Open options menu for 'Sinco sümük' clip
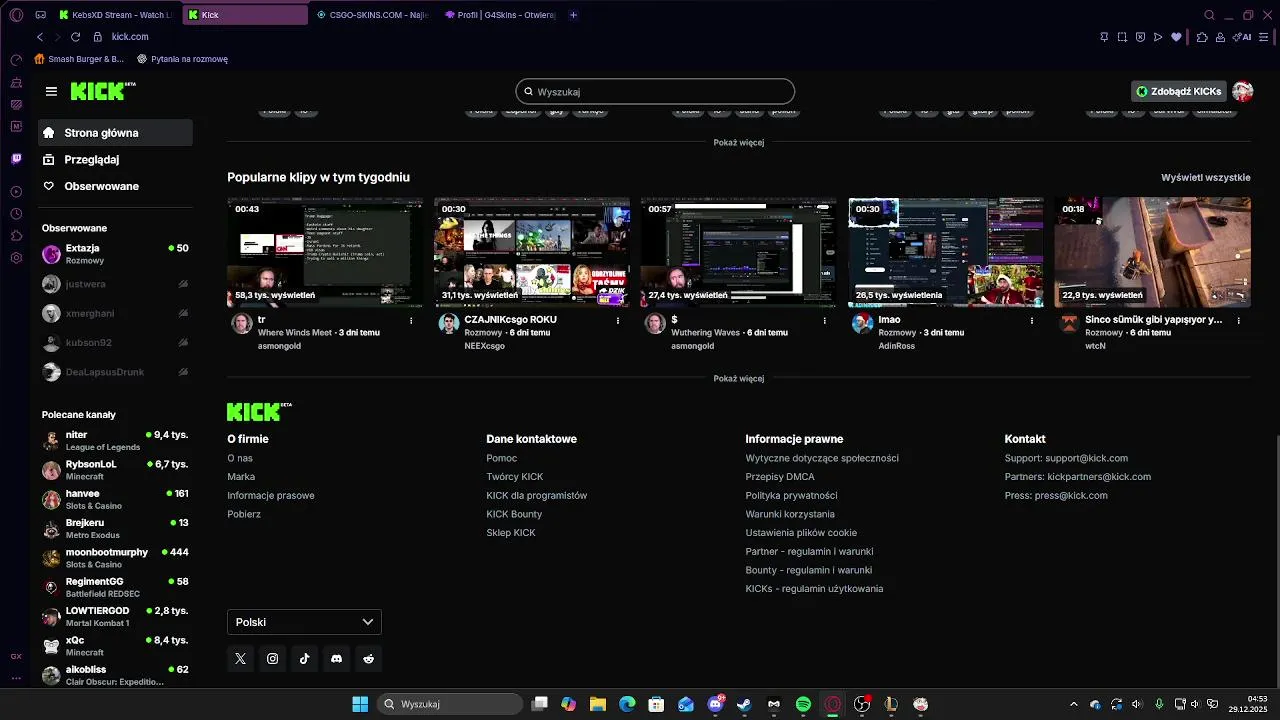 pyautogui.click(x=1239, y=321)
